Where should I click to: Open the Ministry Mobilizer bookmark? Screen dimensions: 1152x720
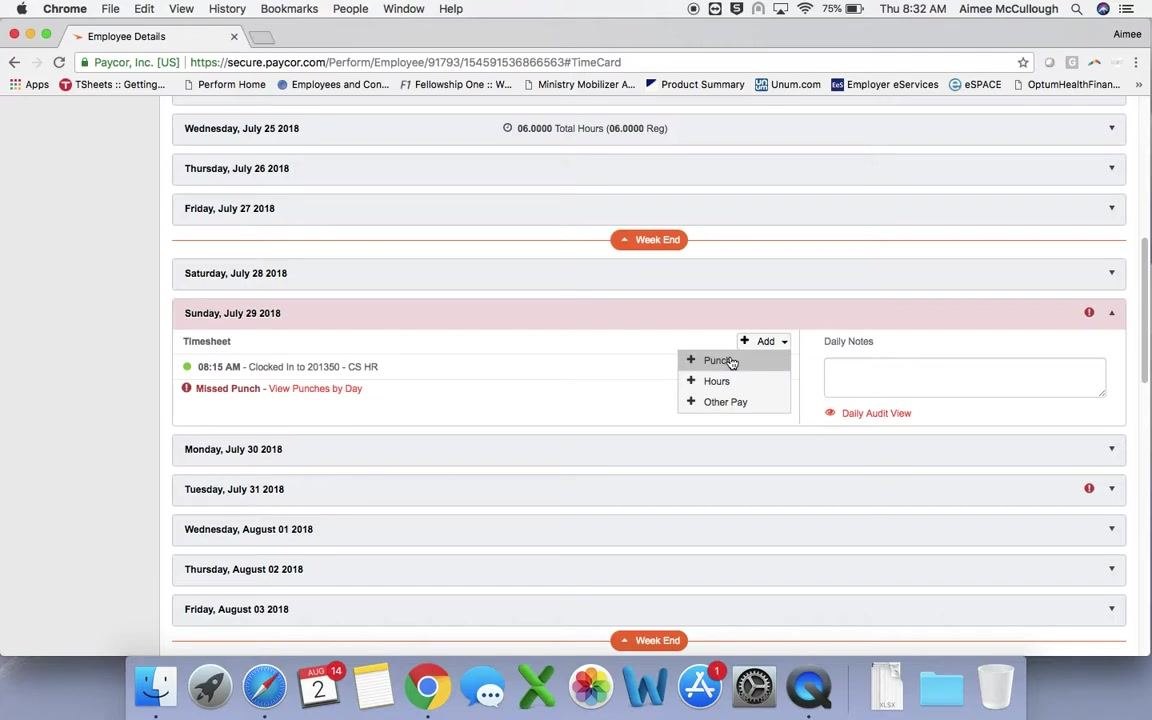579,84
